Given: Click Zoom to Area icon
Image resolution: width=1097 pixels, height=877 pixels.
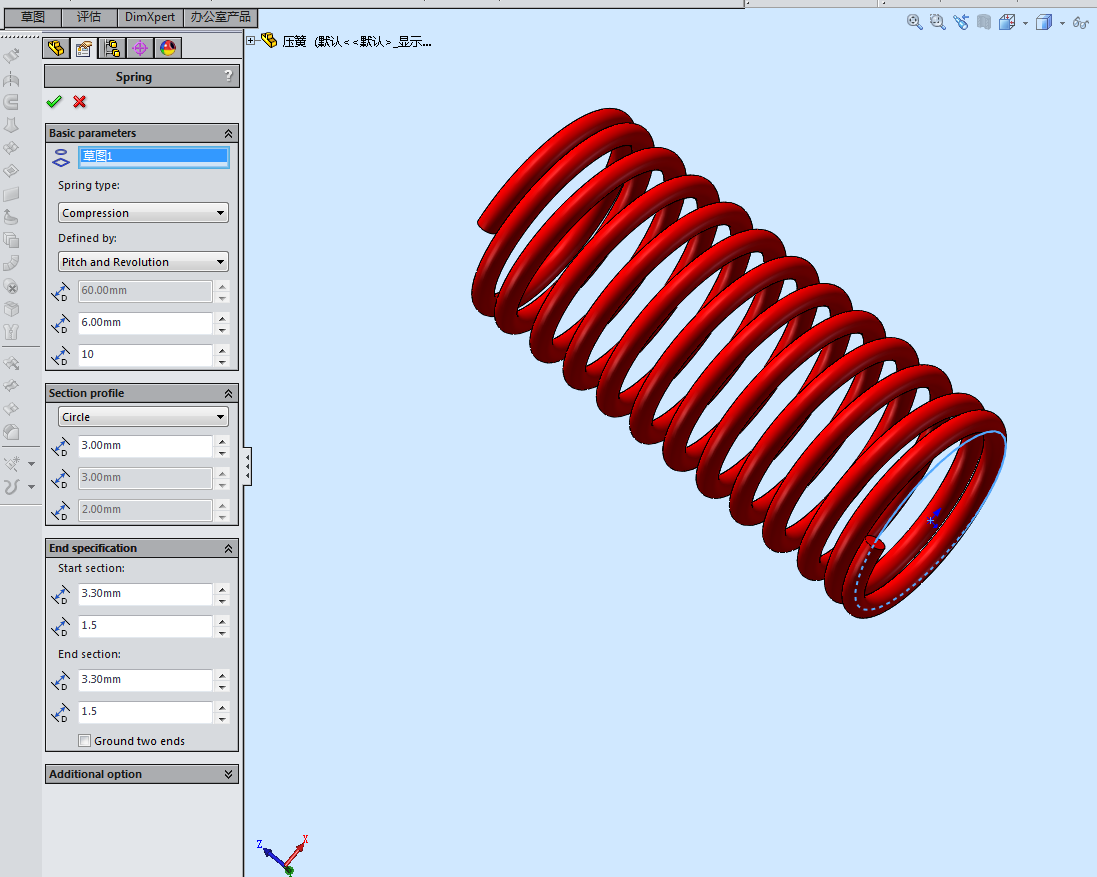Looking at the screenshot, I should click(x=937, y=22).
